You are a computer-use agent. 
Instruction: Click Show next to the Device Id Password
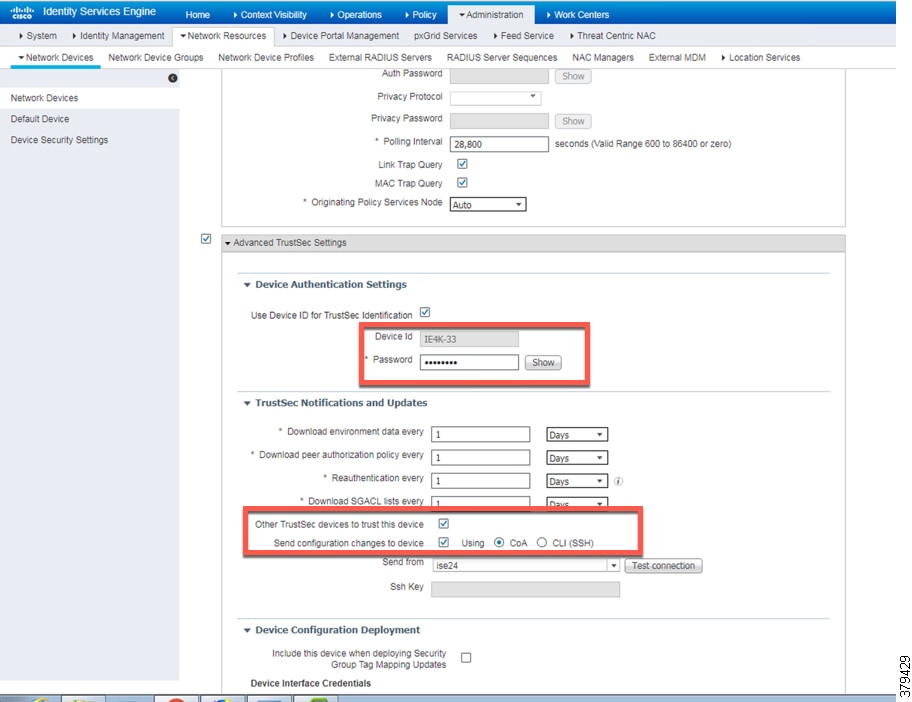pyautogui.click(x=543, y=362)
